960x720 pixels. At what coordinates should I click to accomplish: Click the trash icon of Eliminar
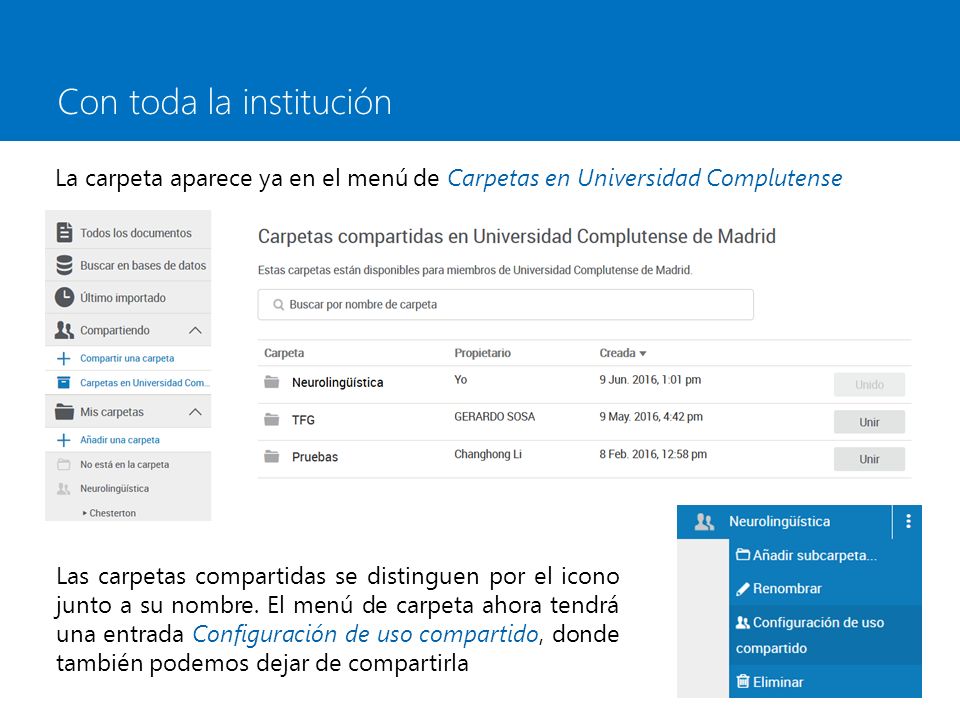tap(743, 681)
